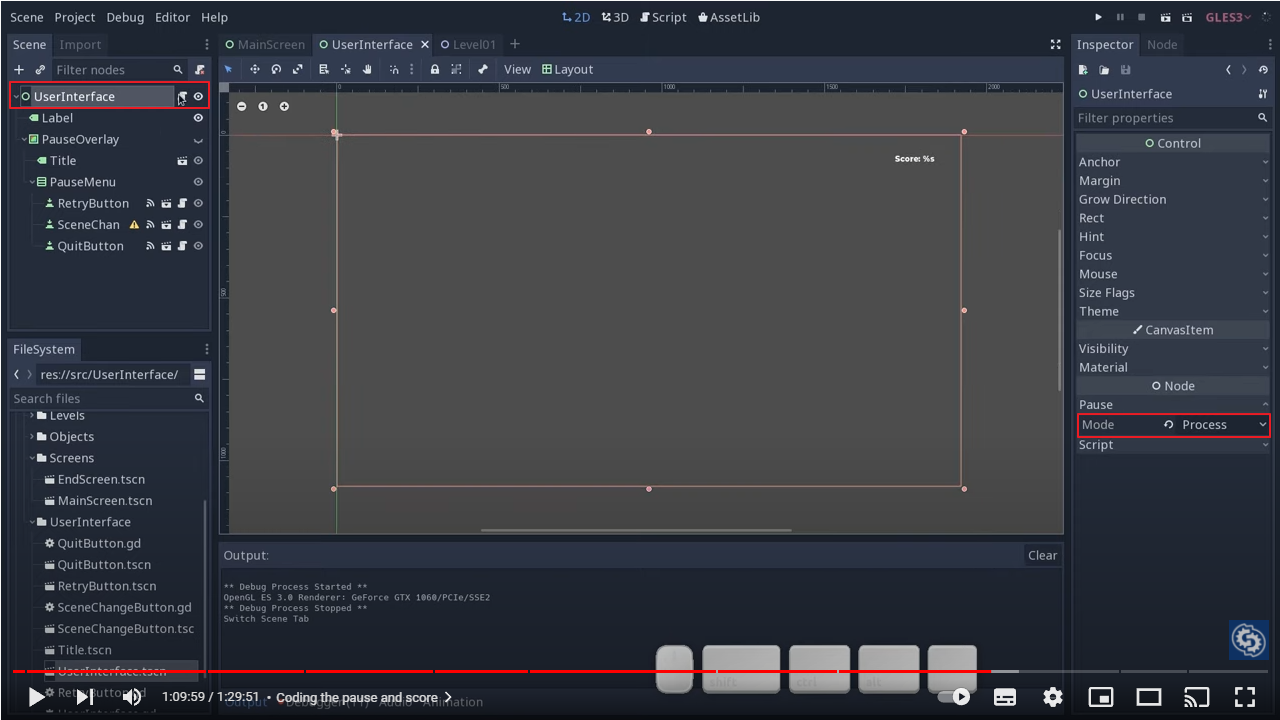1280x720 pixels.
Task: Add a new node with plus icon
Action: tap(19, 70)
